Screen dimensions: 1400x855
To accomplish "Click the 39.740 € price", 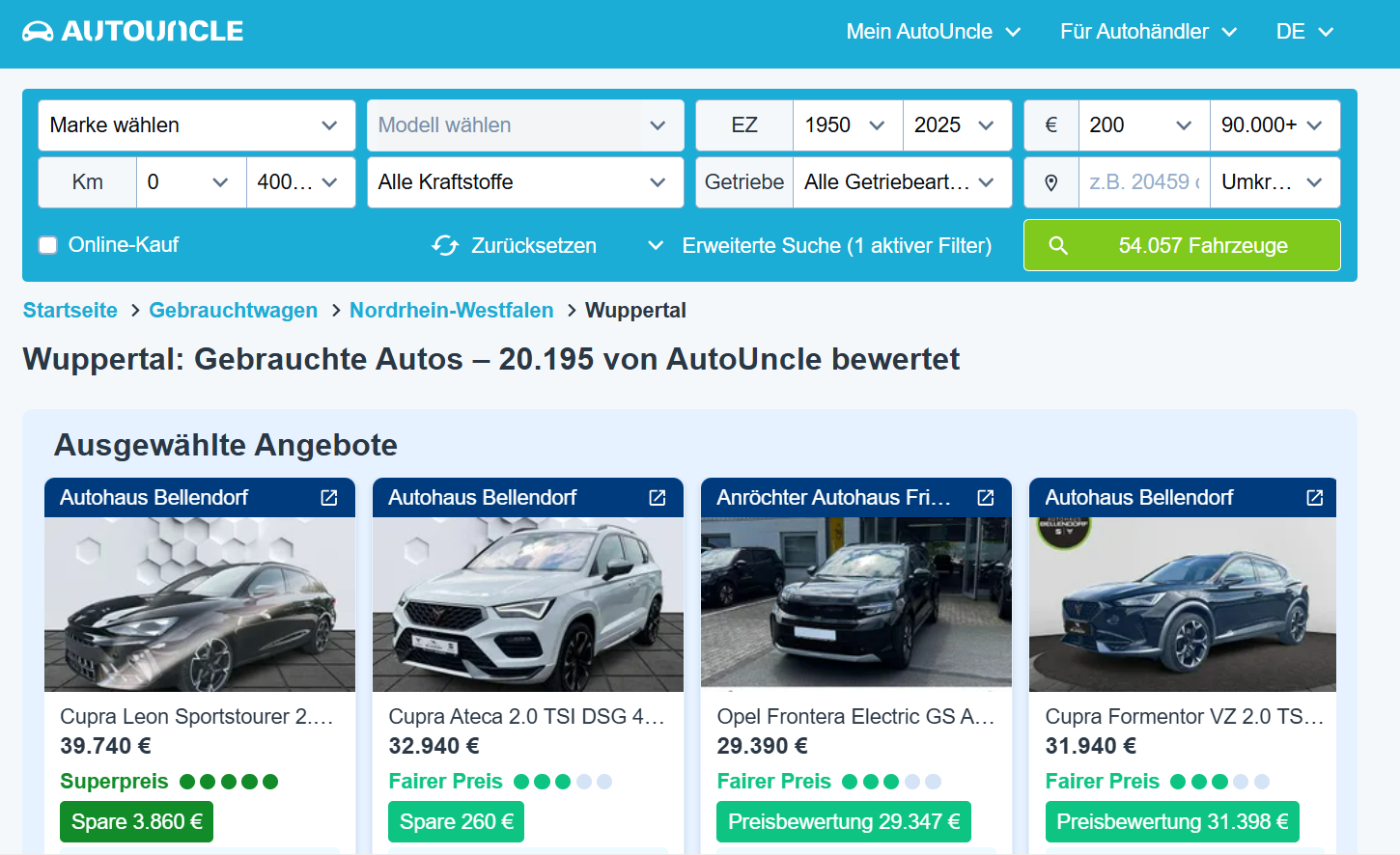I will click(105, 746).
